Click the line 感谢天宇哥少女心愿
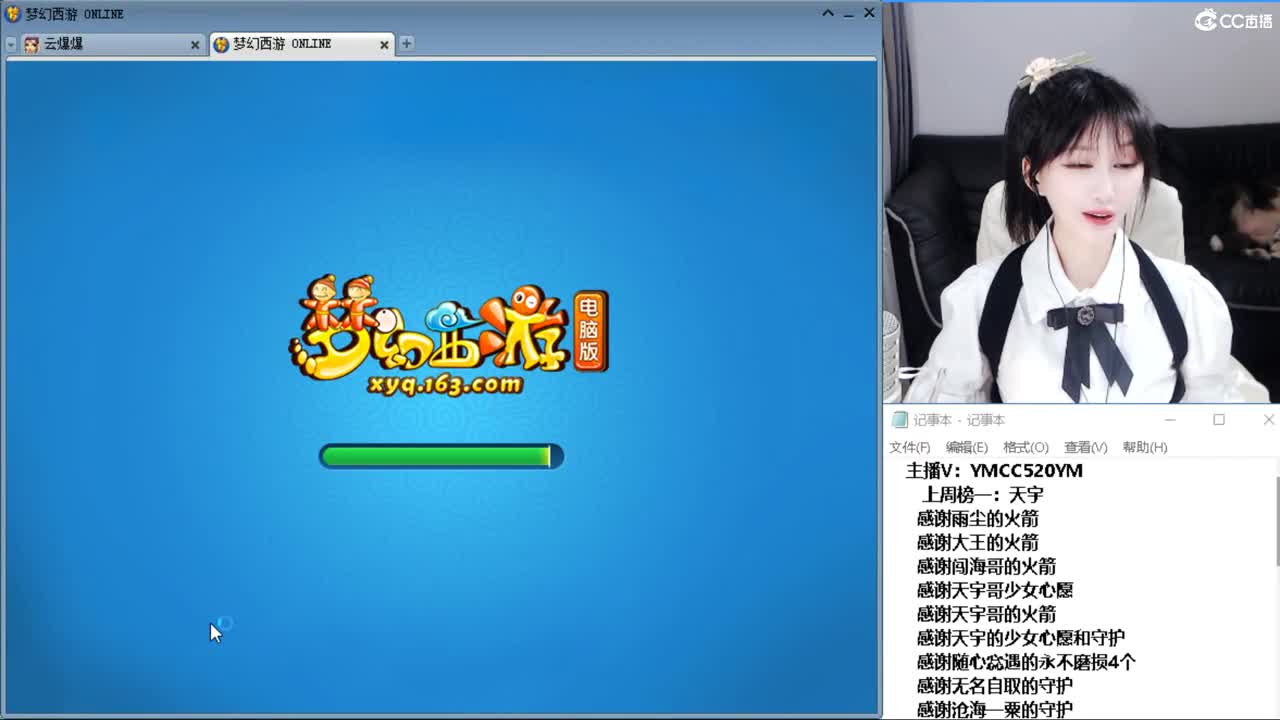Image resolution: width=1280 pixels, height=720 pixels. click(x=995, y=590)
